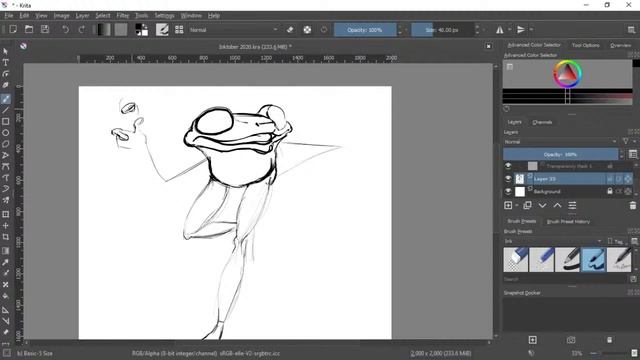
Task: Click the foreground/background color selector
Action: (142, 29)
